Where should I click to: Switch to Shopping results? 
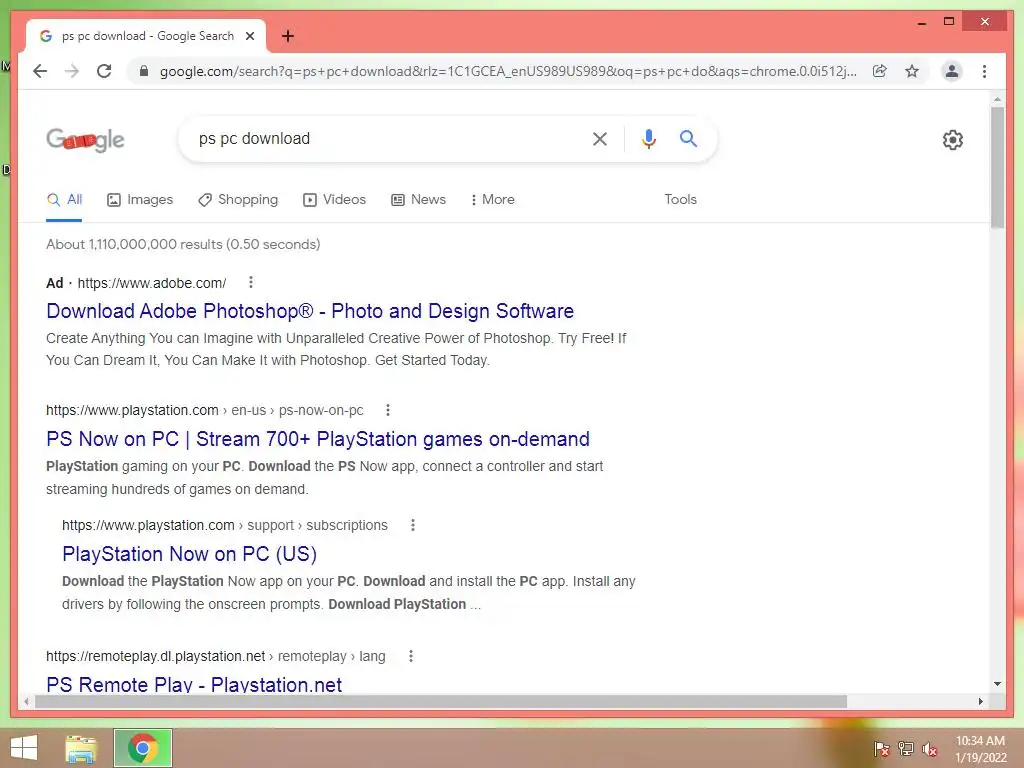pos(238,199)
